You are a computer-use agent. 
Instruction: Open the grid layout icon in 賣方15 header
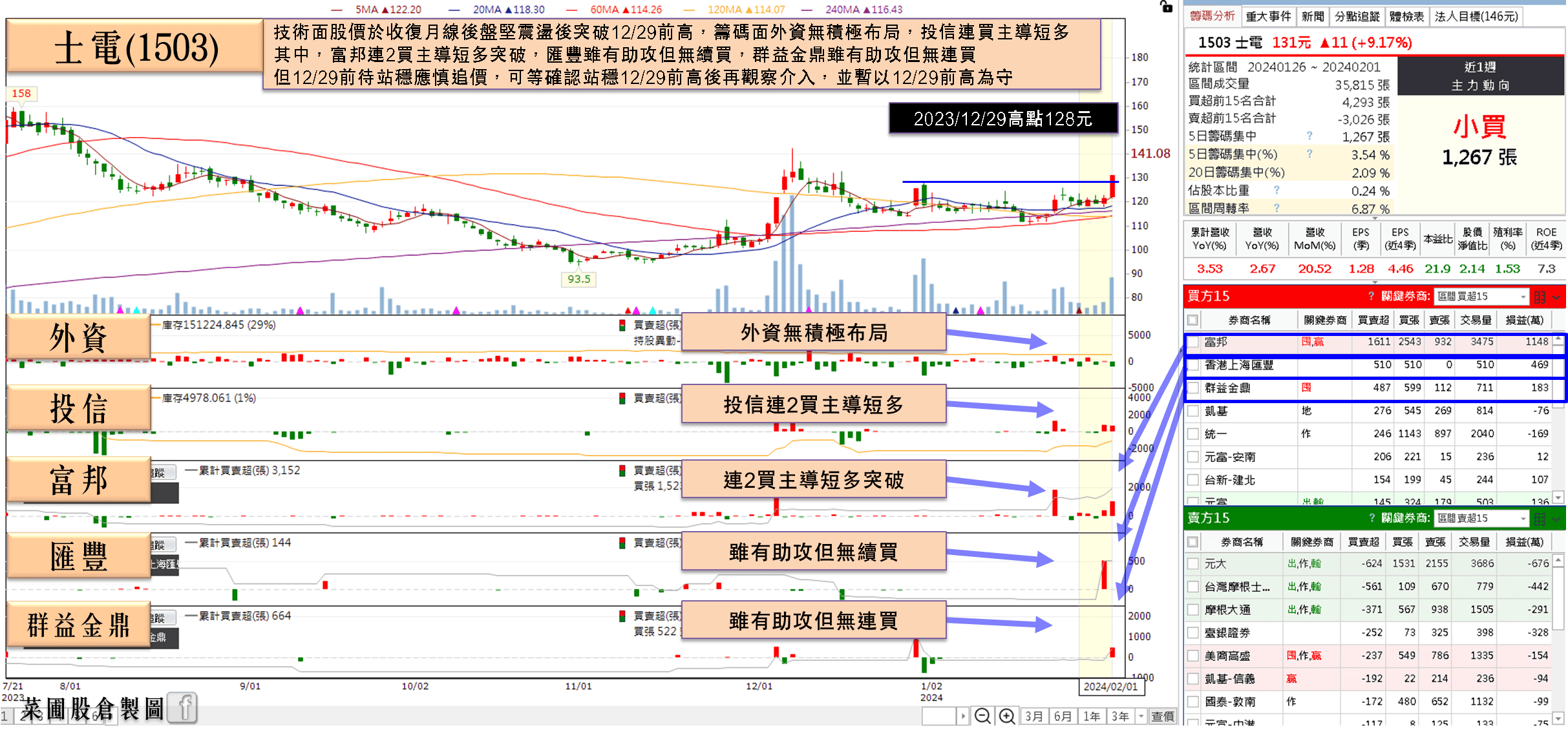pyautogui.click(x=1540, y=518)
